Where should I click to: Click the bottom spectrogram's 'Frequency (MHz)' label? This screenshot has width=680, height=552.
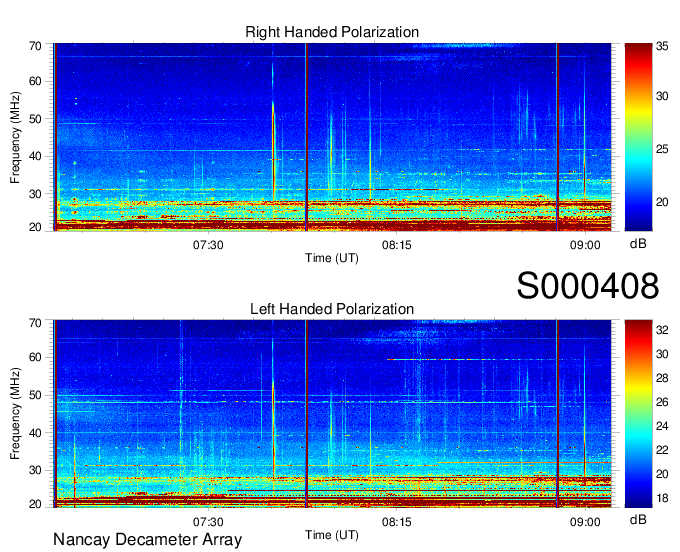click(15, 414)
